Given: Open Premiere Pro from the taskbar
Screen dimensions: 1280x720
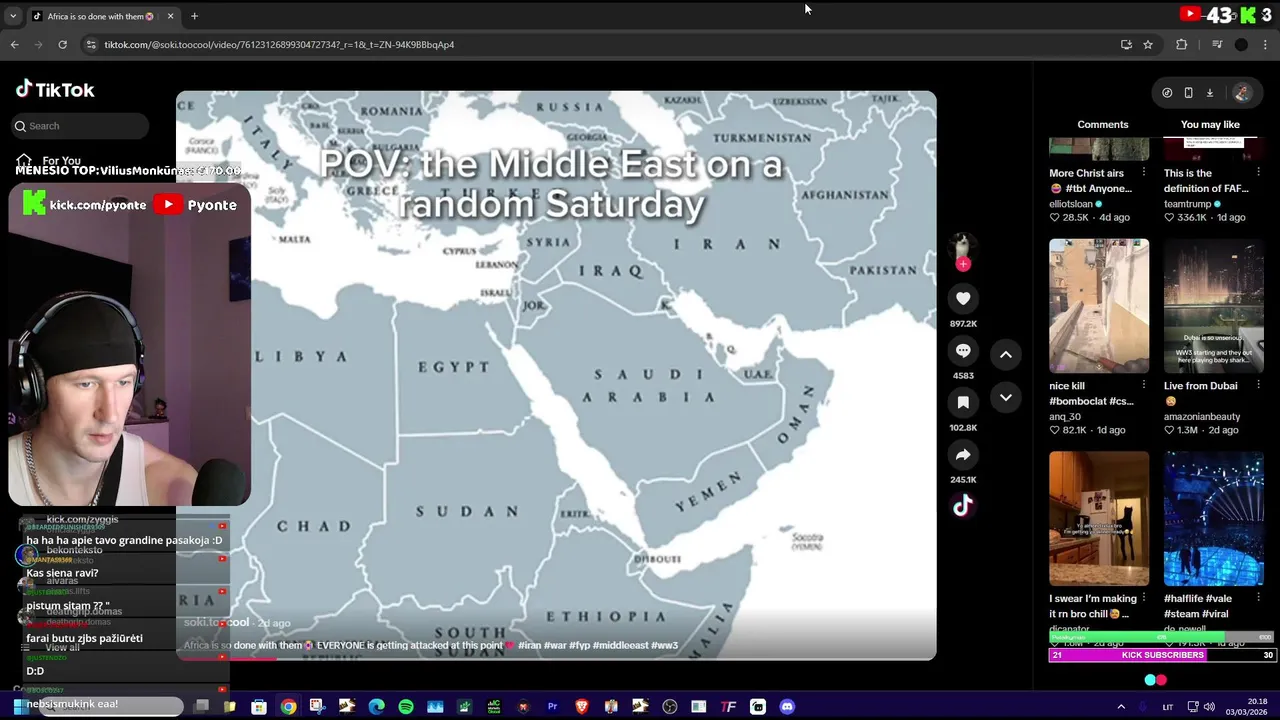Looking at the screenshot, I should [x=552, y=706].
